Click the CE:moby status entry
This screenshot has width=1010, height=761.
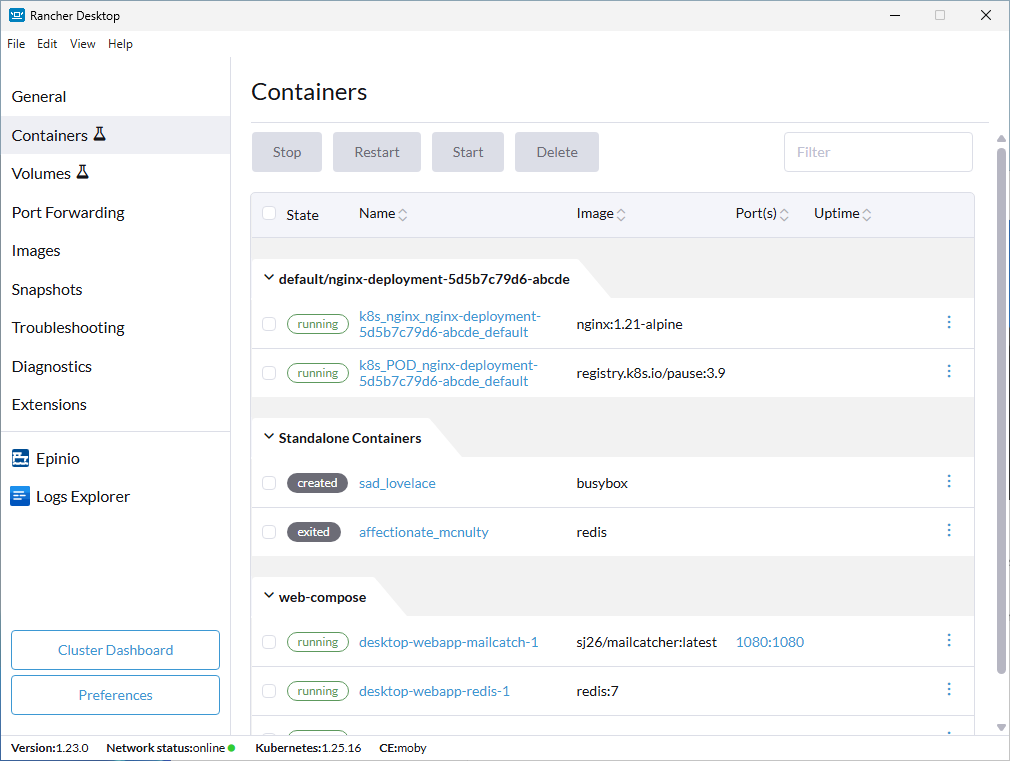403,748
